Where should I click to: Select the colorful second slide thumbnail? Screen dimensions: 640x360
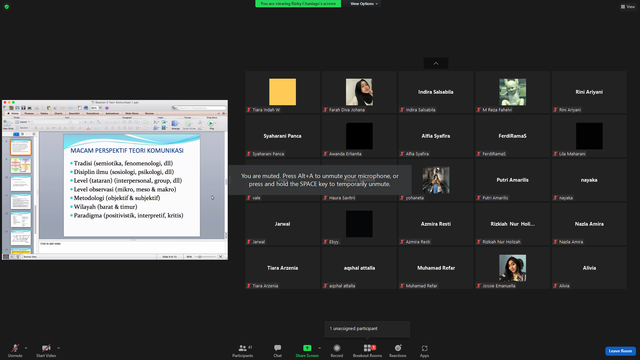point(21,166)
